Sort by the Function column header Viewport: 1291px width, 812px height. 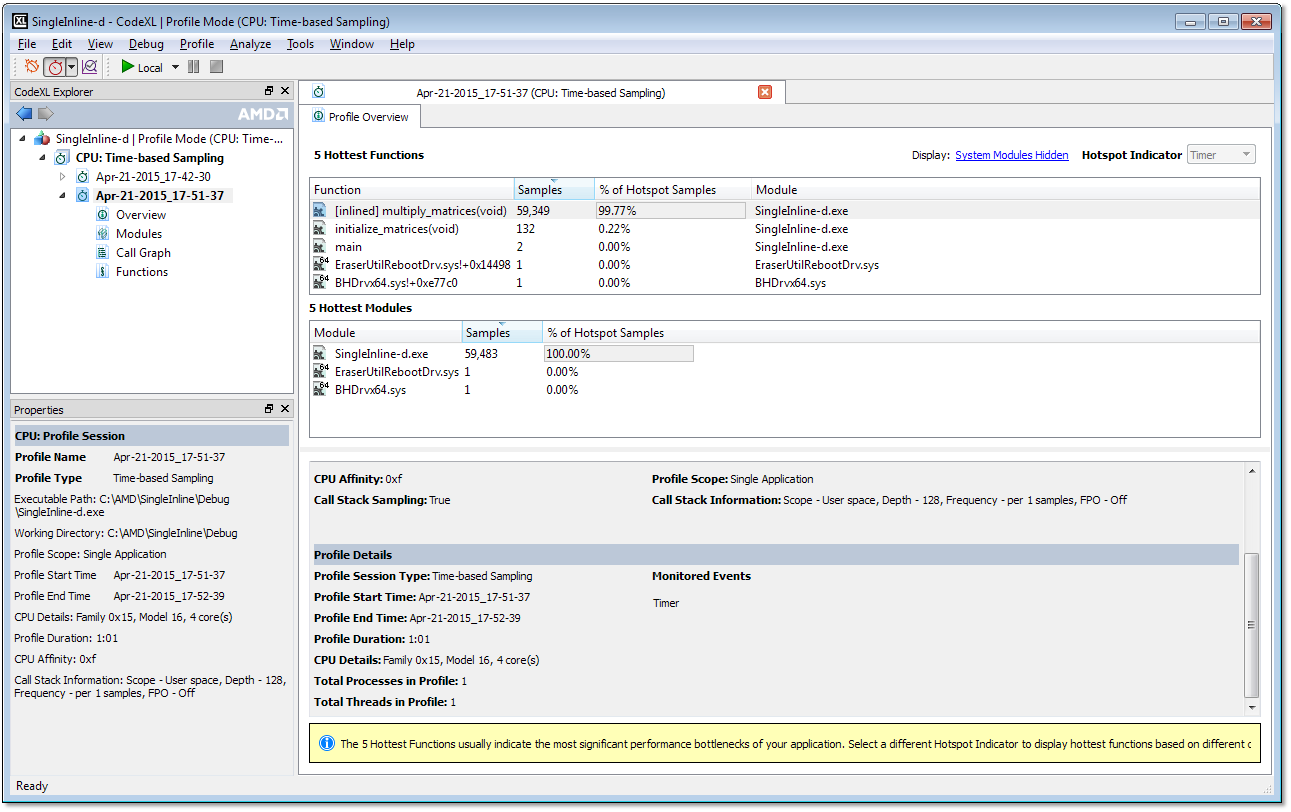412,190
